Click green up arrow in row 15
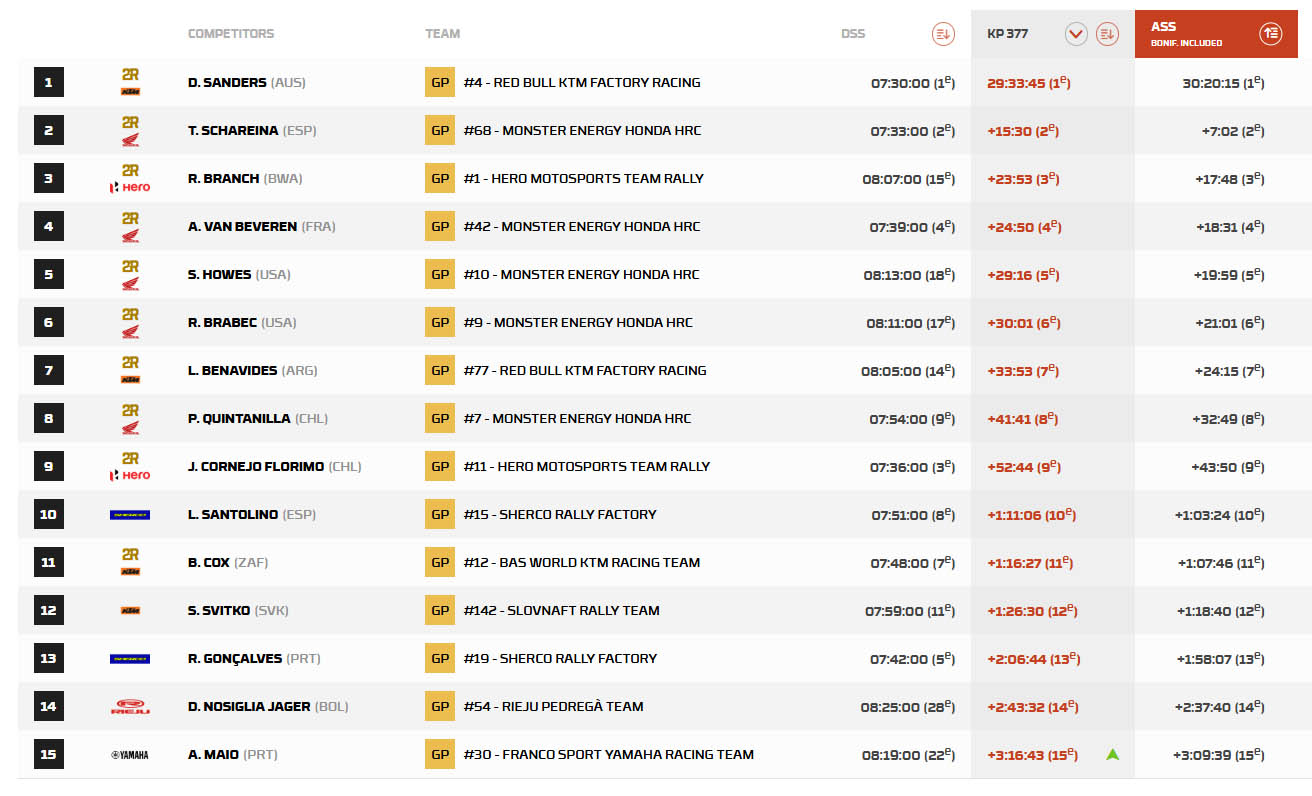This screenshot has height=796, width=1312. [1112, 754]
